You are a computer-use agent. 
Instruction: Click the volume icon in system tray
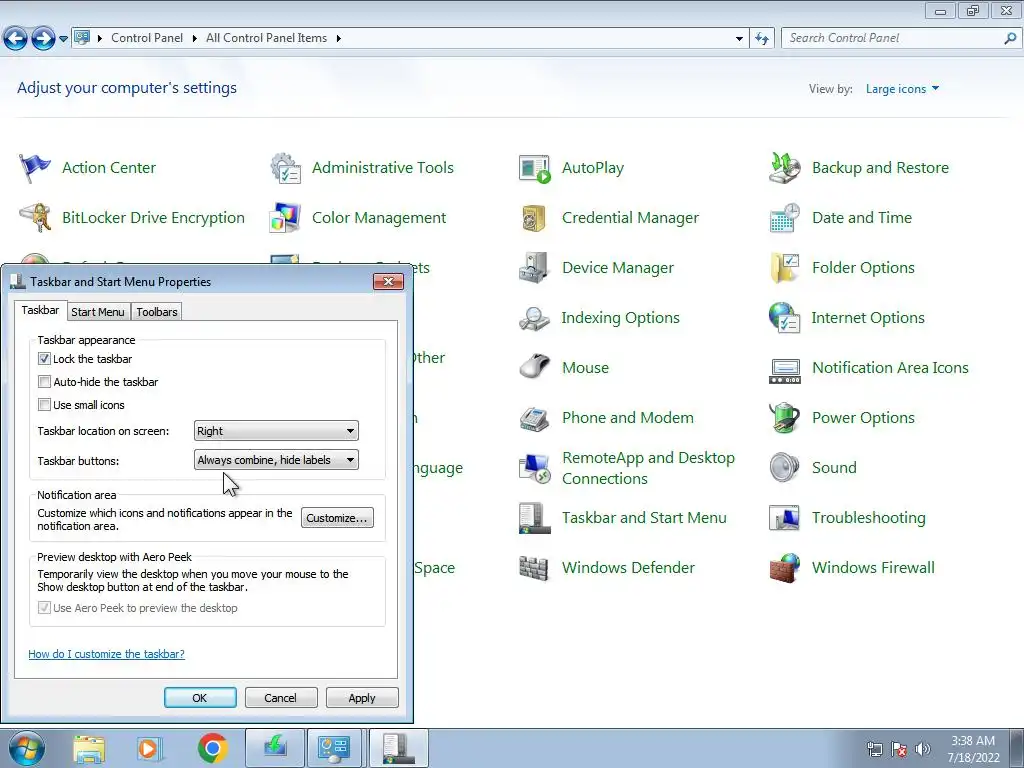pyautogui.click(x=923, y=749)
